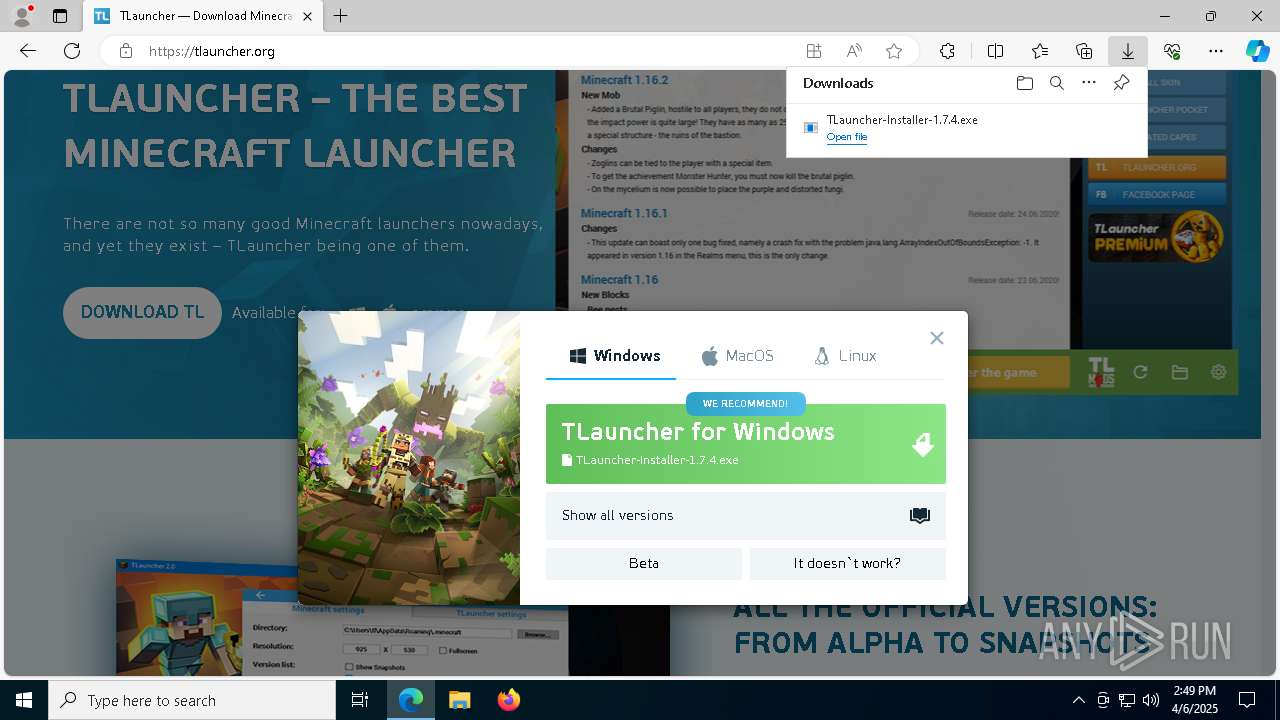Click the TLAUNCHER.ORG orange button
This screenshot has height=720, width=1280.
tap(1157, 168)
